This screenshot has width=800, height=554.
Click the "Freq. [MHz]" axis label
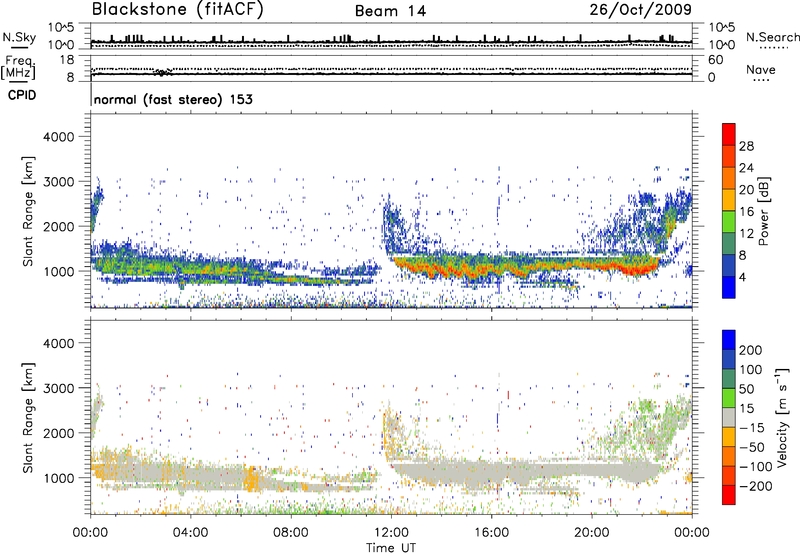pyautogui.click(x=18, y=68)
